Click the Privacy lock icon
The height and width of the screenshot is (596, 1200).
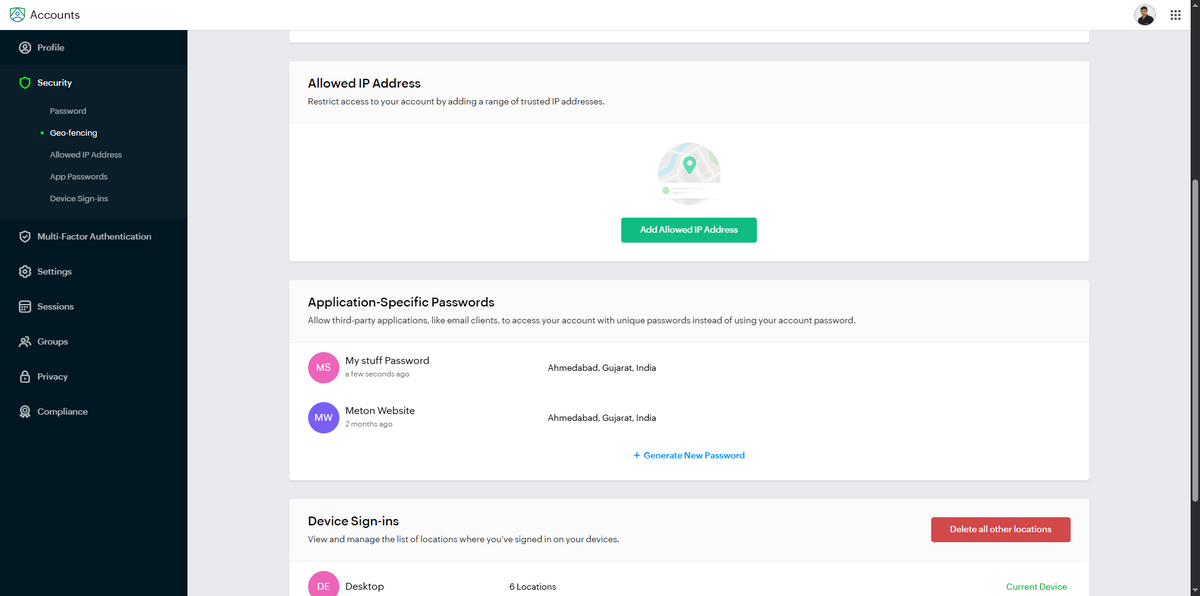25,377
